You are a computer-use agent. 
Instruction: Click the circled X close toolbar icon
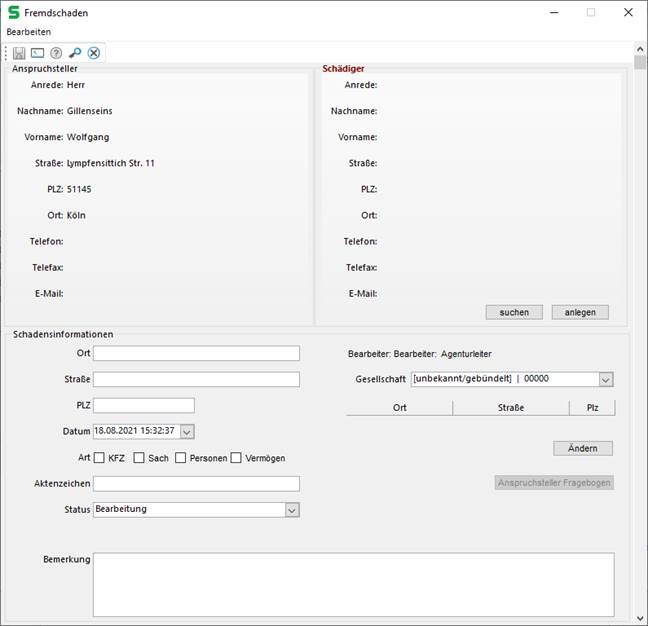[94, 53]
